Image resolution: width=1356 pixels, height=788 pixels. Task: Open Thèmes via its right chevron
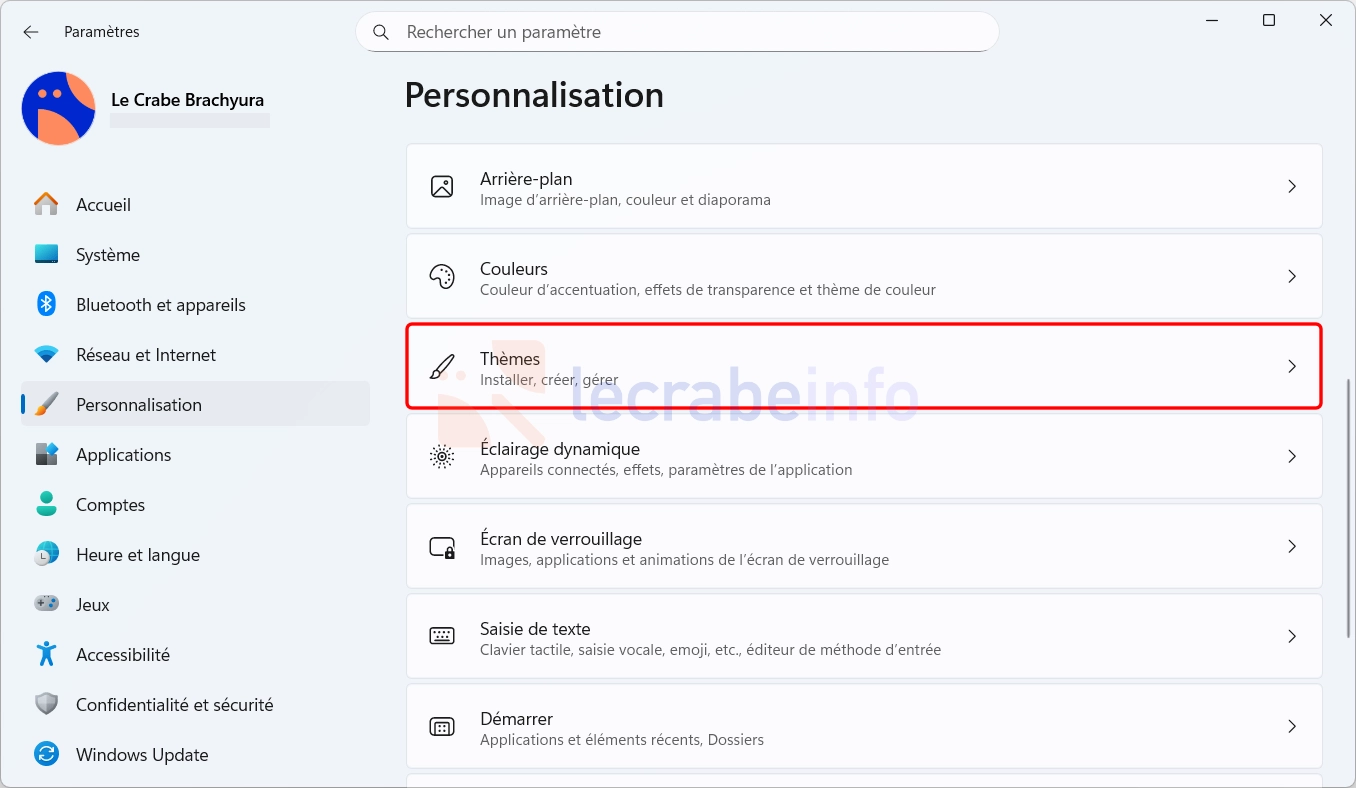pyautogui.click(x=1292, y=366)
